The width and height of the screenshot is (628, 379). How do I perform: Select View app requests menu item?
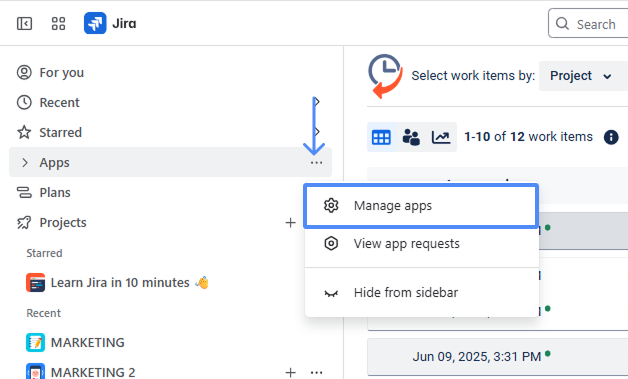click(422, 244)
